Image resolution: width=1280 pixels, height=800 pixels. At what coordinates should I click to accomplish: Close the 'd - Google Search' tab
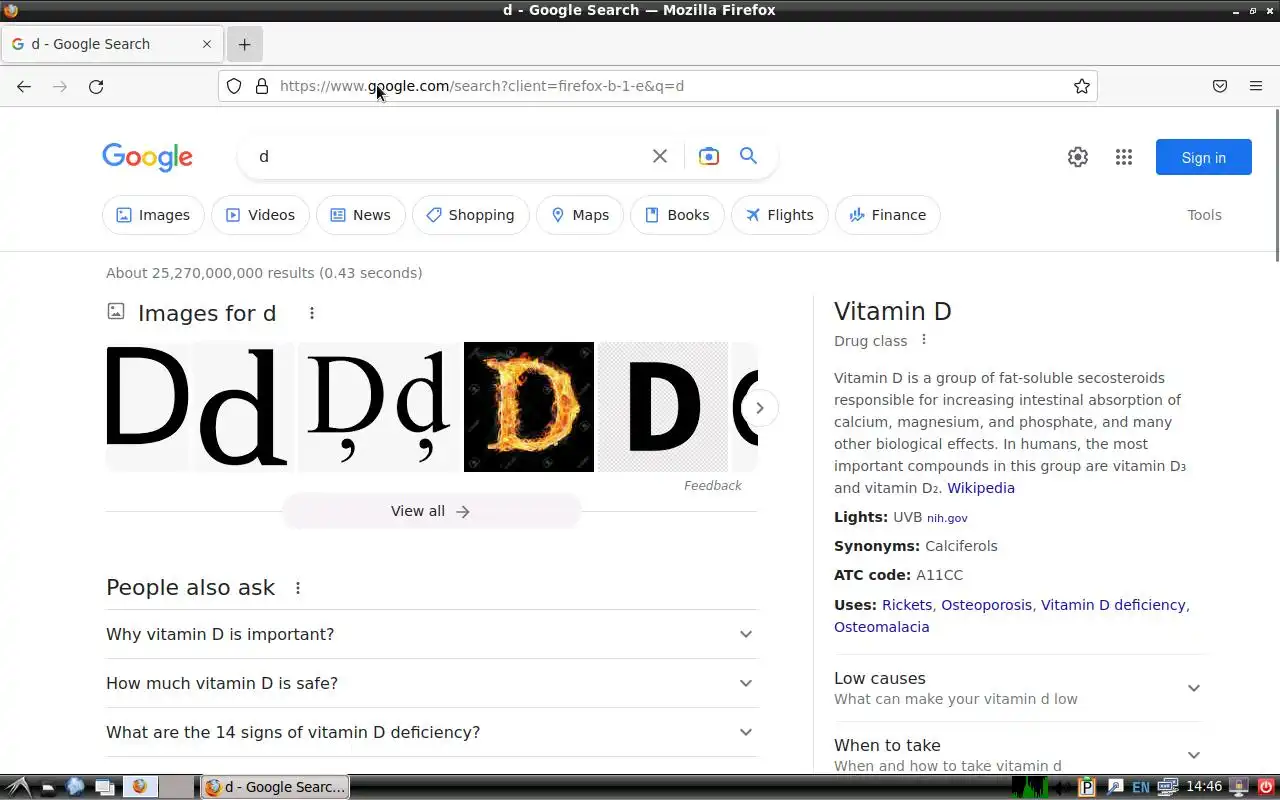tap(207, 44)
